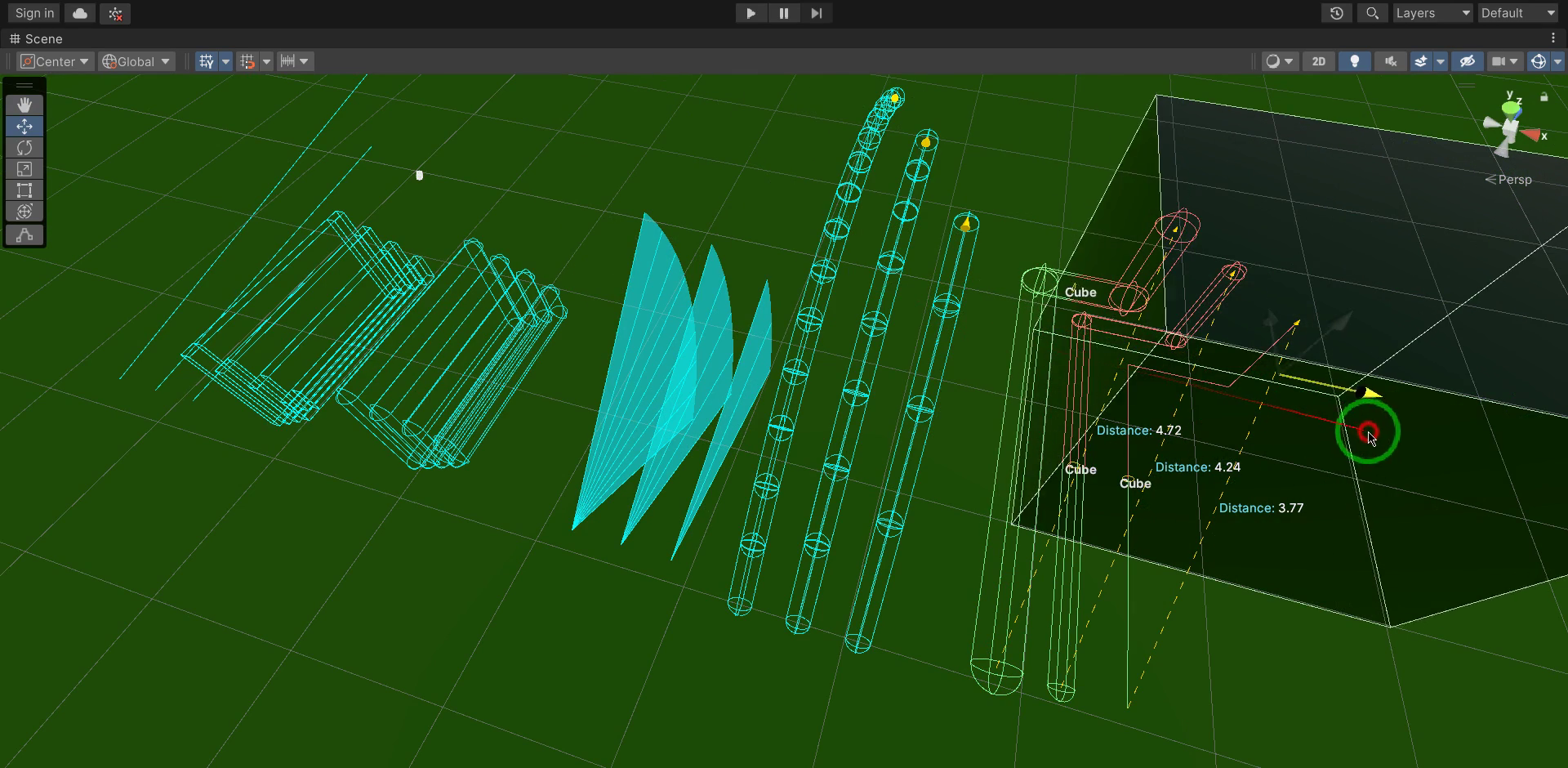Click the yellow arrow handle near the box edge
This screenshot has height=768, width=1568.
tap(1370, 394)
